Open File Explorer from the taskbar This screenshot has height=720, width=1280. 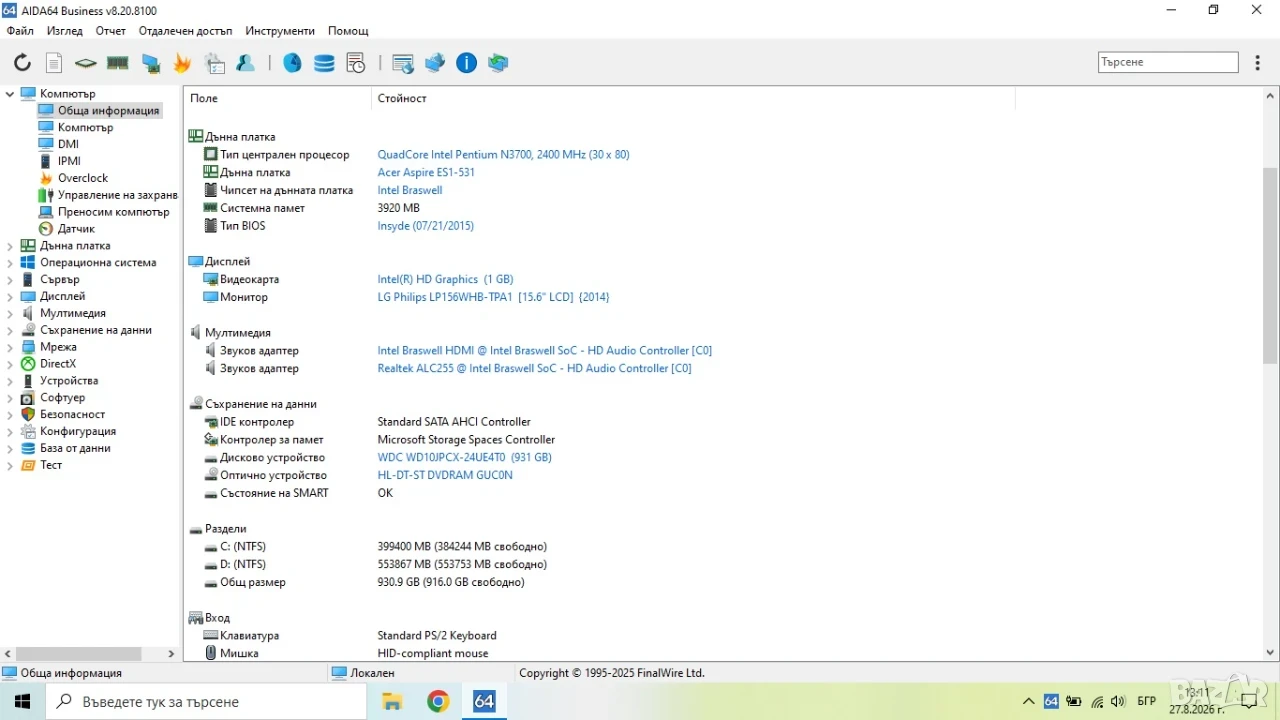(x=392, y=701)
